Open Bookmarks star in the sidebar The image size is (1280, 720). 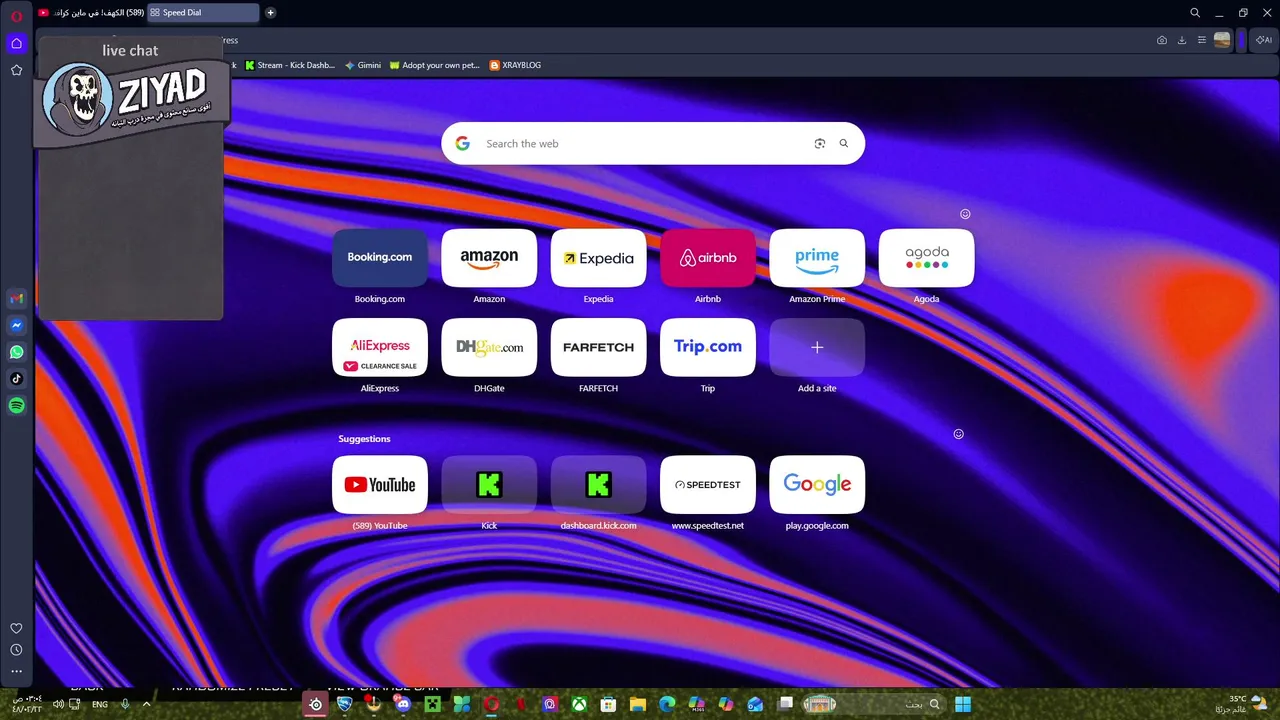(x=16, y=70)
